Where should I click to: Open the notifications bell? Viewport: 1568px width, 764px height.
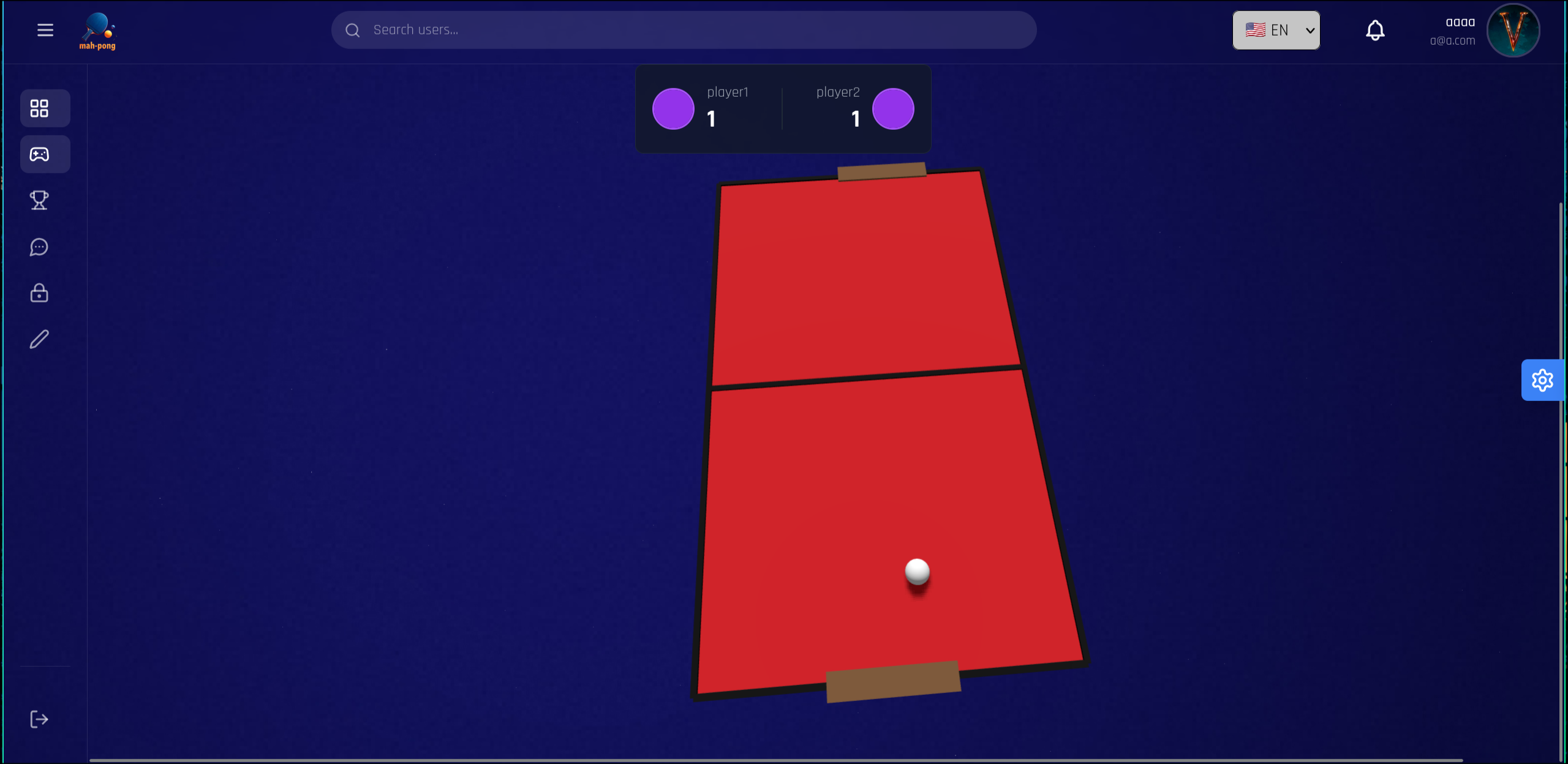pyautogui.click(x=1375, y=30)
